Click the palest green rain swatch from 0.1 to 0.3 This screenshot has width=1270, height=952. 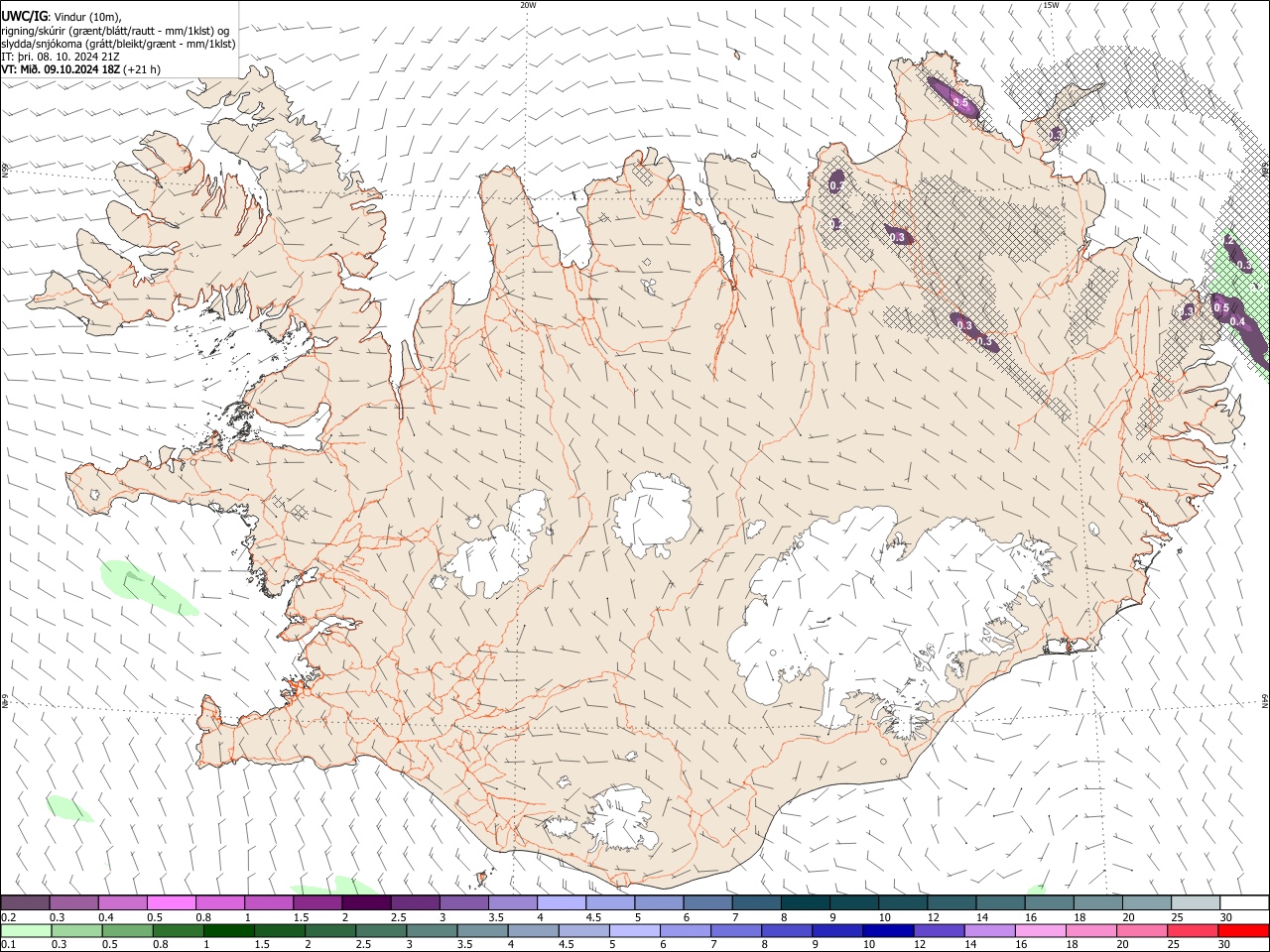click(26, 930)
